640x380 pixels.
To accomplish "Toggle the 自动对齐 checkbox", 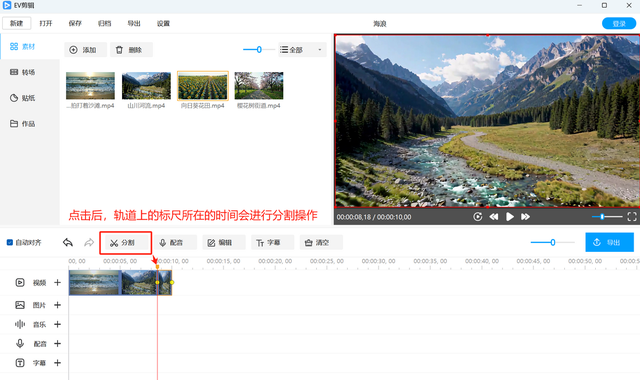I will [10, 242].
